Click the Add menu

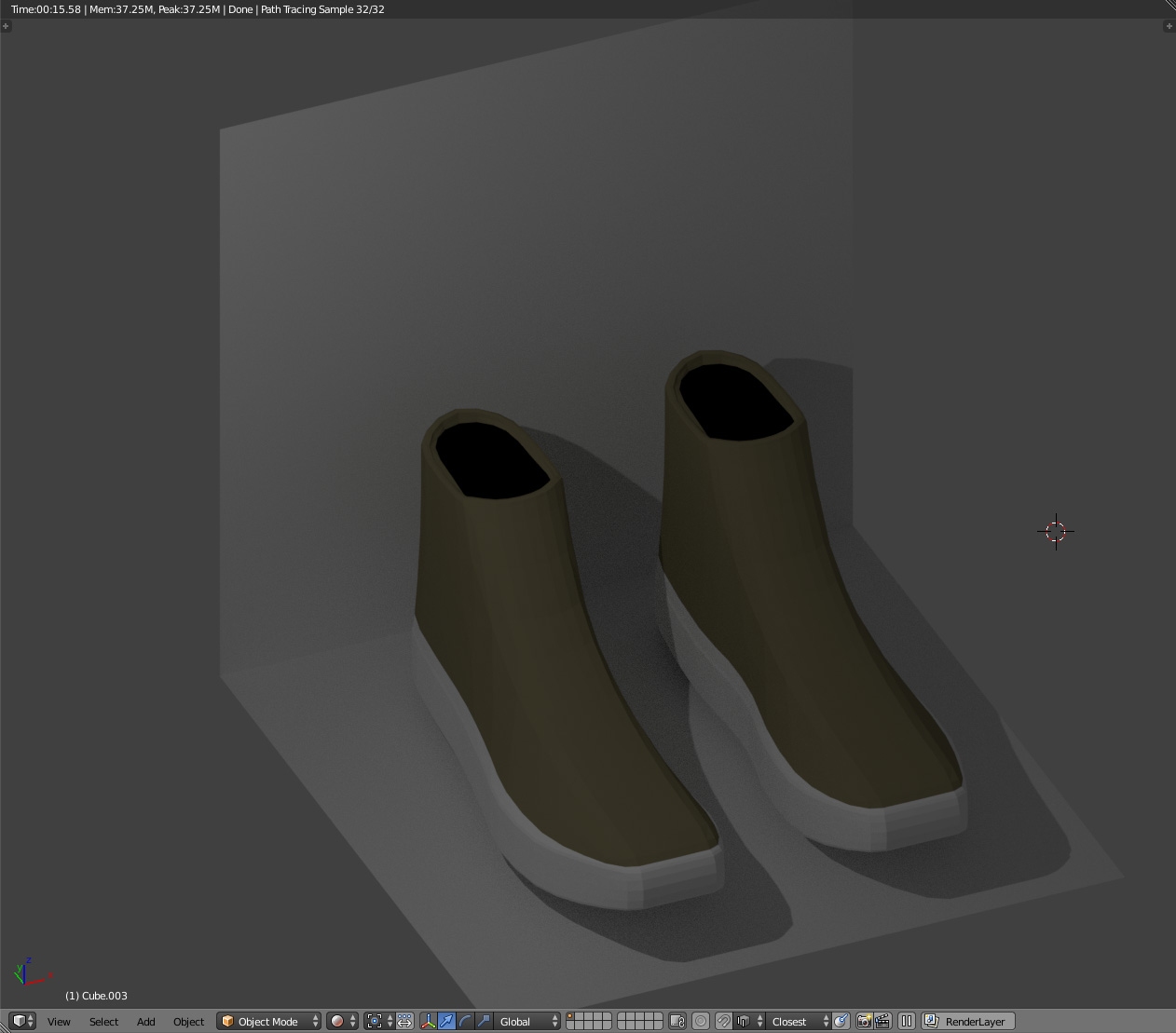tap(146, 1022)
